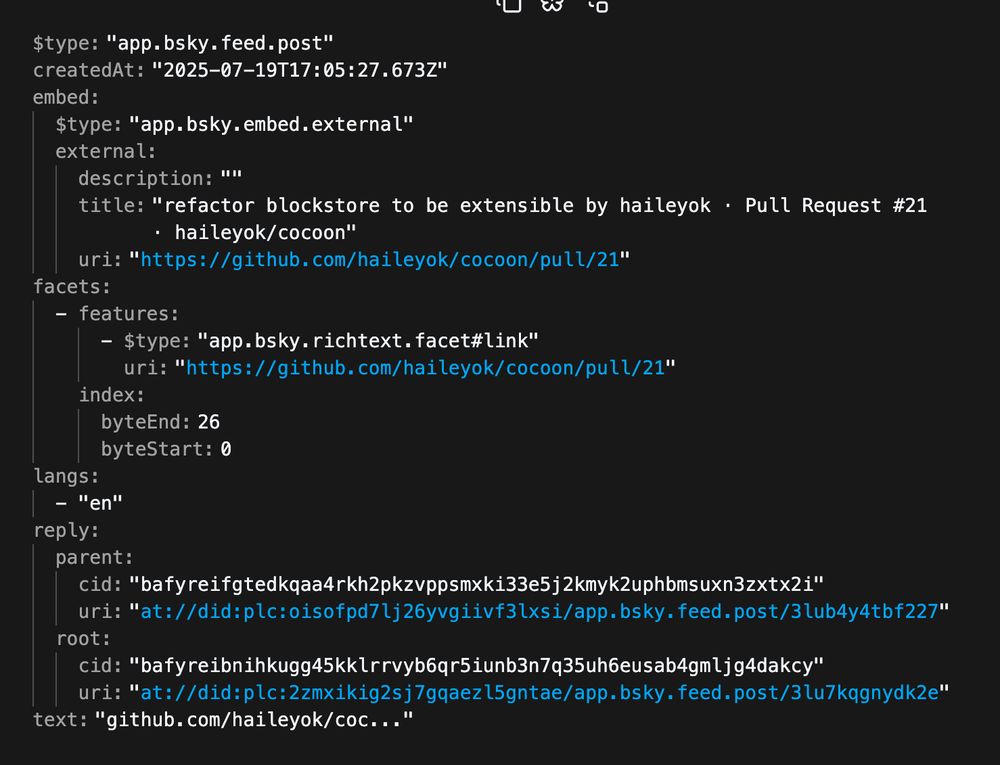The height and width of the screenshot is (765, 1000).
Task: Click the "root:" key
Action: pyautogui.click(x=83, y=638)
